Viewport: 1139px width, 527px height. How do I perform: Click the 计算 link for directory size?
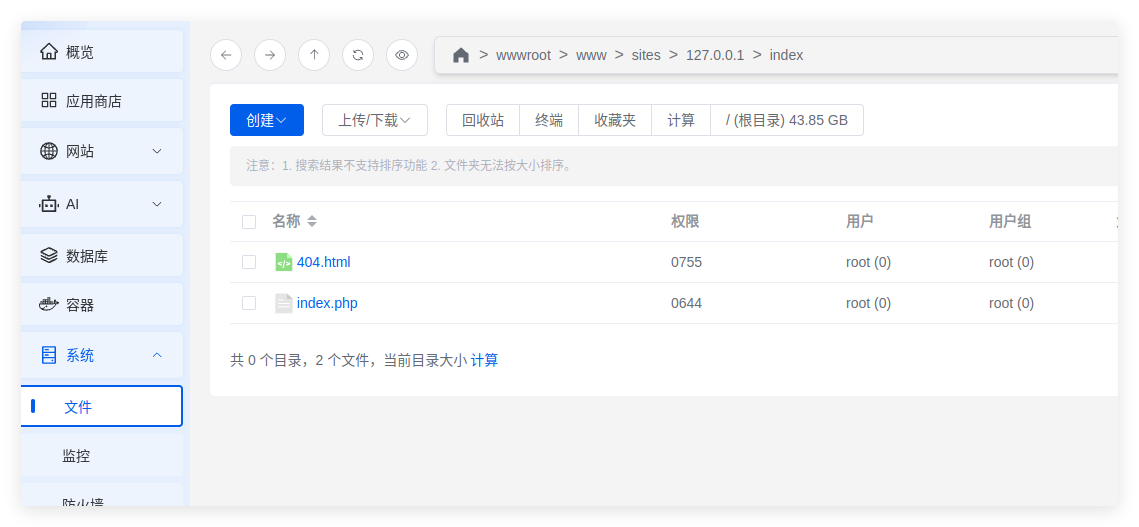point(485,360)
